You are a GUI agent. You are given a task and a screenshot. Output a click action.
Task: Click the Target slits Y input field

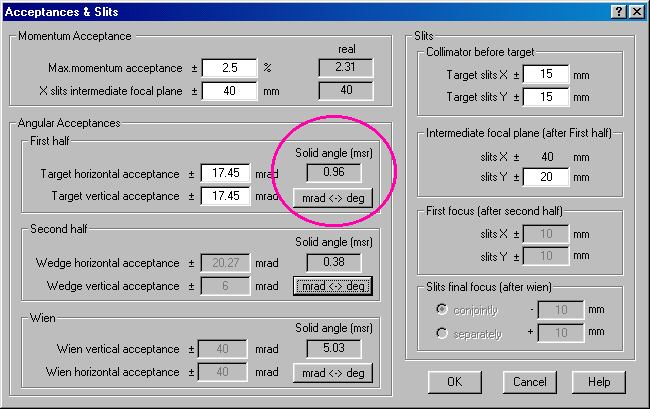[x=544, y=96]
